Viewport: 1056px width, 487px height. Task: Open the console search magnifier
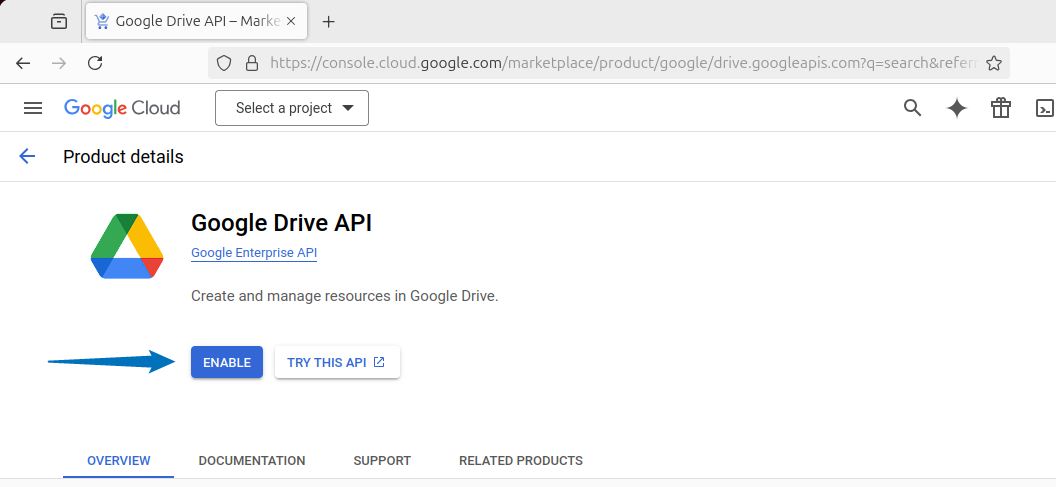pyautogui.click(x=912, y=108)
